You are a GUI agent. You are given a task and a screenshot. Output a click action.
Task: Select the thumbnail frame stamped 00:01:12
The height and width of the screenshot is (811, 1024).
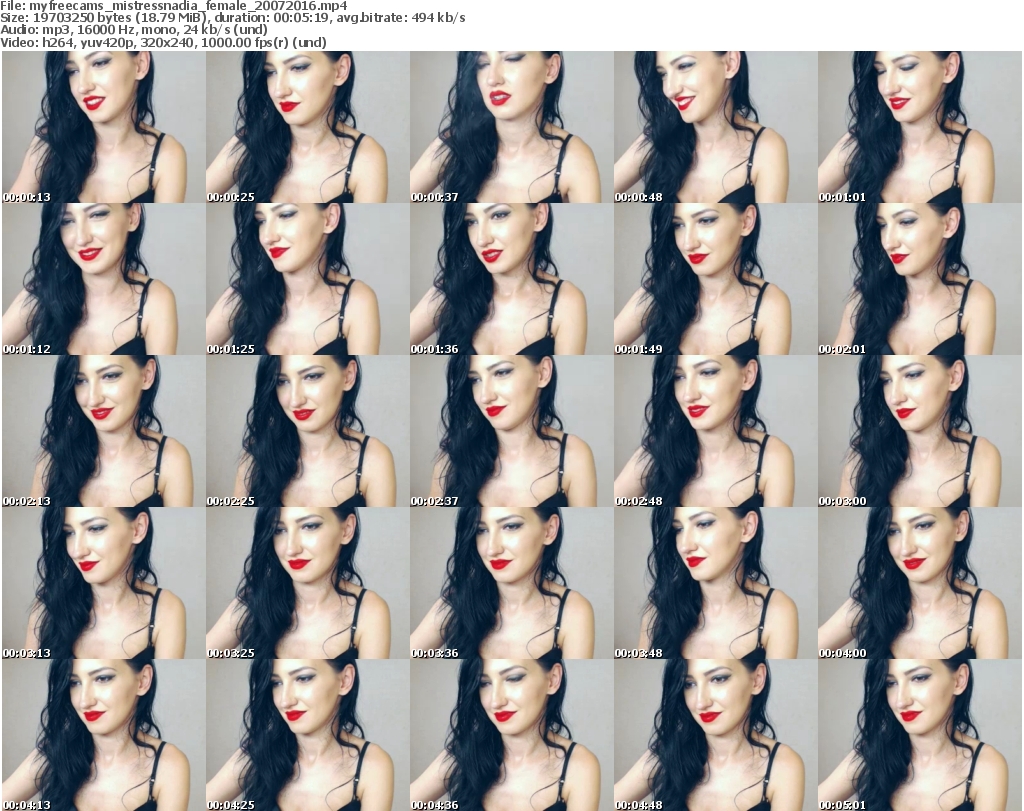103,279
